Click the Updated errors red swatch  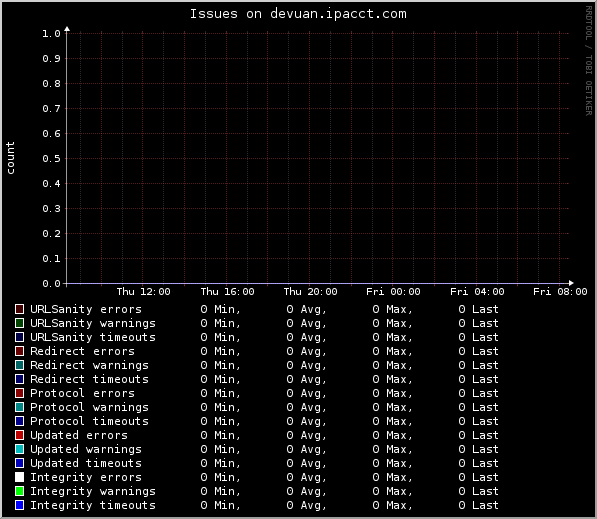pyautogui.click(x=19, y=435)
